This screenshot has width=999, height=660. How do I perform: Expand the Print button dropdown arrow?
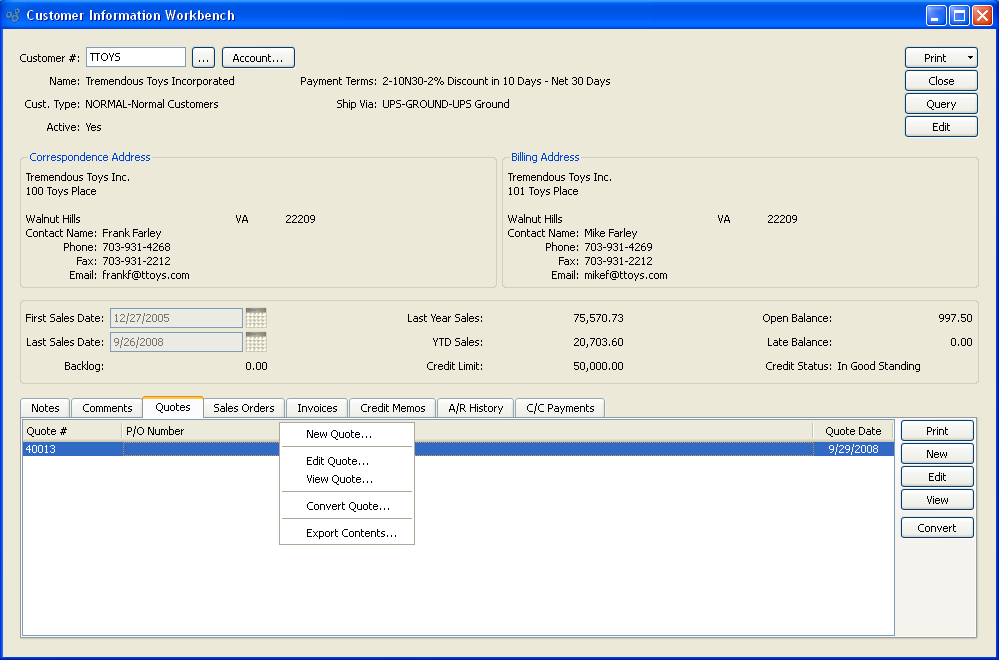tap(969, 58)
